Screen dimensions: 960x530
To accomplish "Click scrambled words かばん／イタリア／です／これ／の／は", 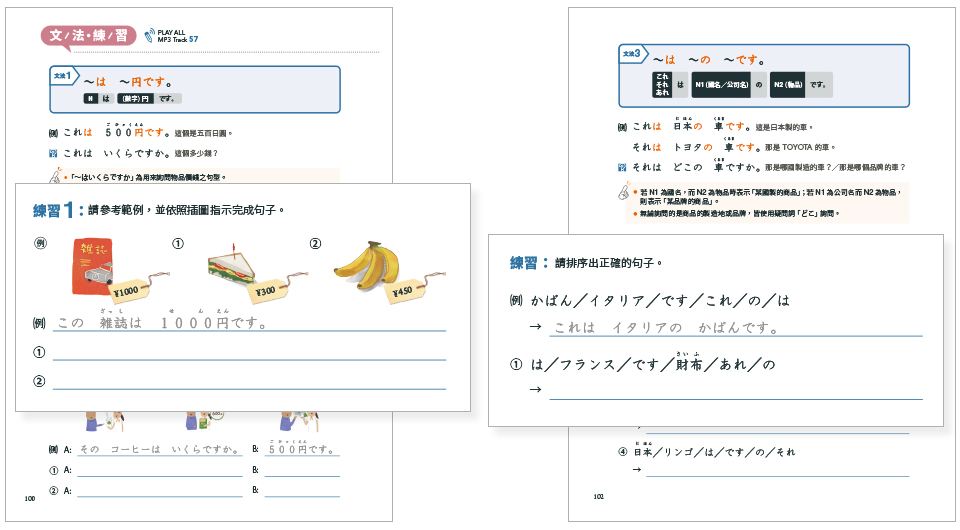I will coord(661,300).
